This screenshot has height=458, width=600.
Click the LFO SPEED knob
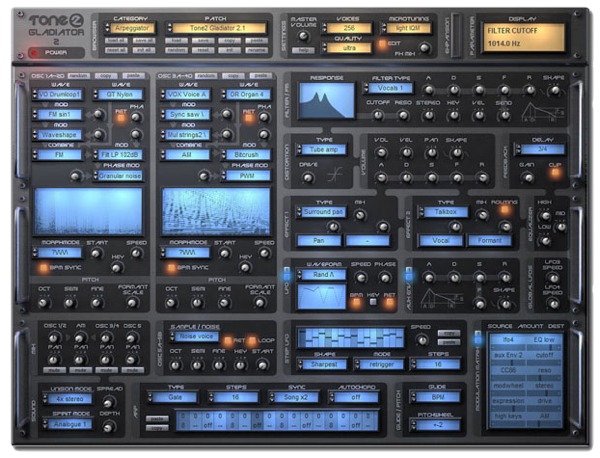click(360, 277)
